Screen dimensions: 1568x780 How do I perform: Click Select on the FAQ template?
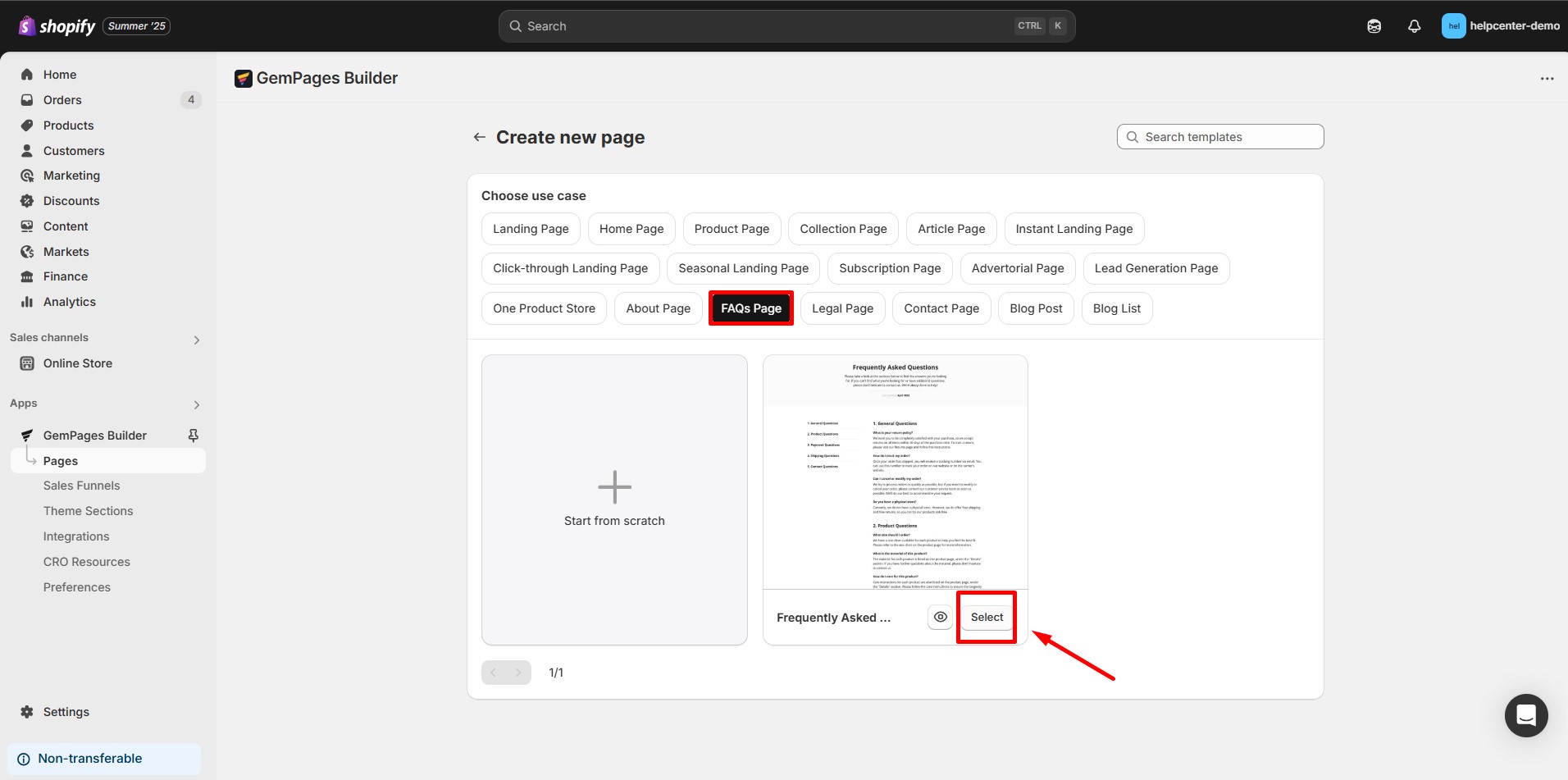(986, 616)
